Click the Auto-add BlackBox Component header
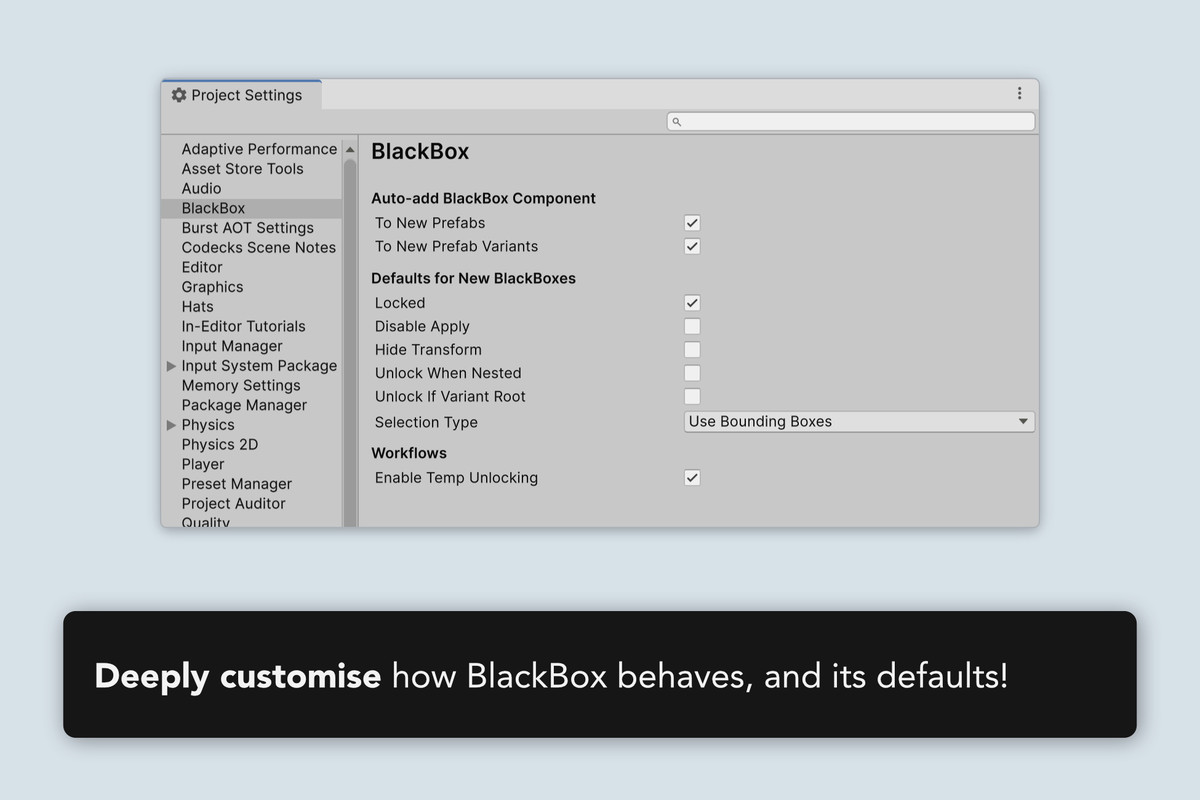Viewport: 1200px width, 800px height. [x=483, y=198]
